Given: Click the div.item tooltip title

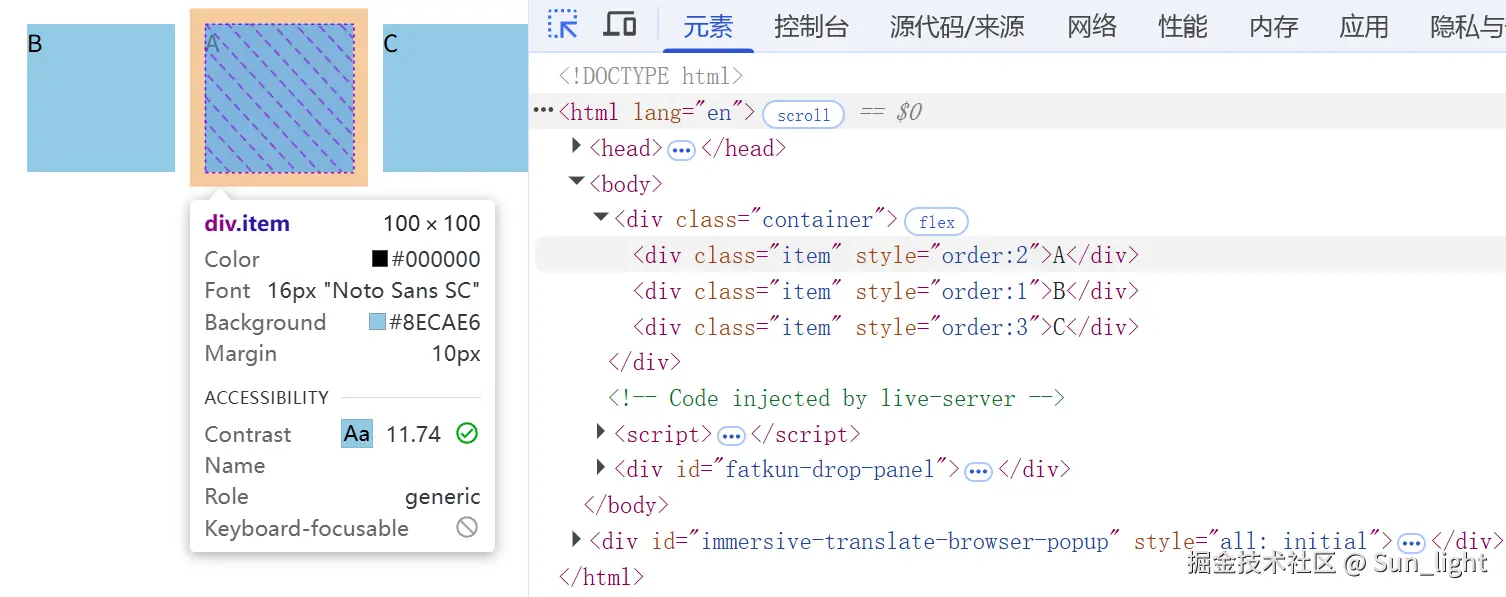Looking at the screenshot, I should (x=247, y=224).
